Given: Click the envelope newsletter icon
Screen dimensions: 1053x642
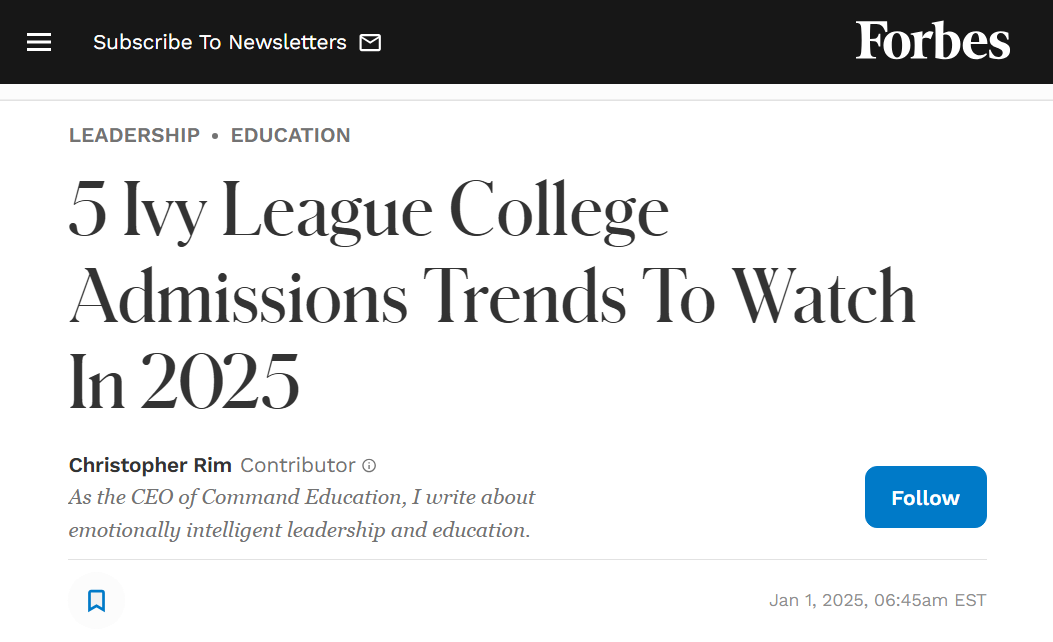Looking at the screenshot, I should click(370, 42).
